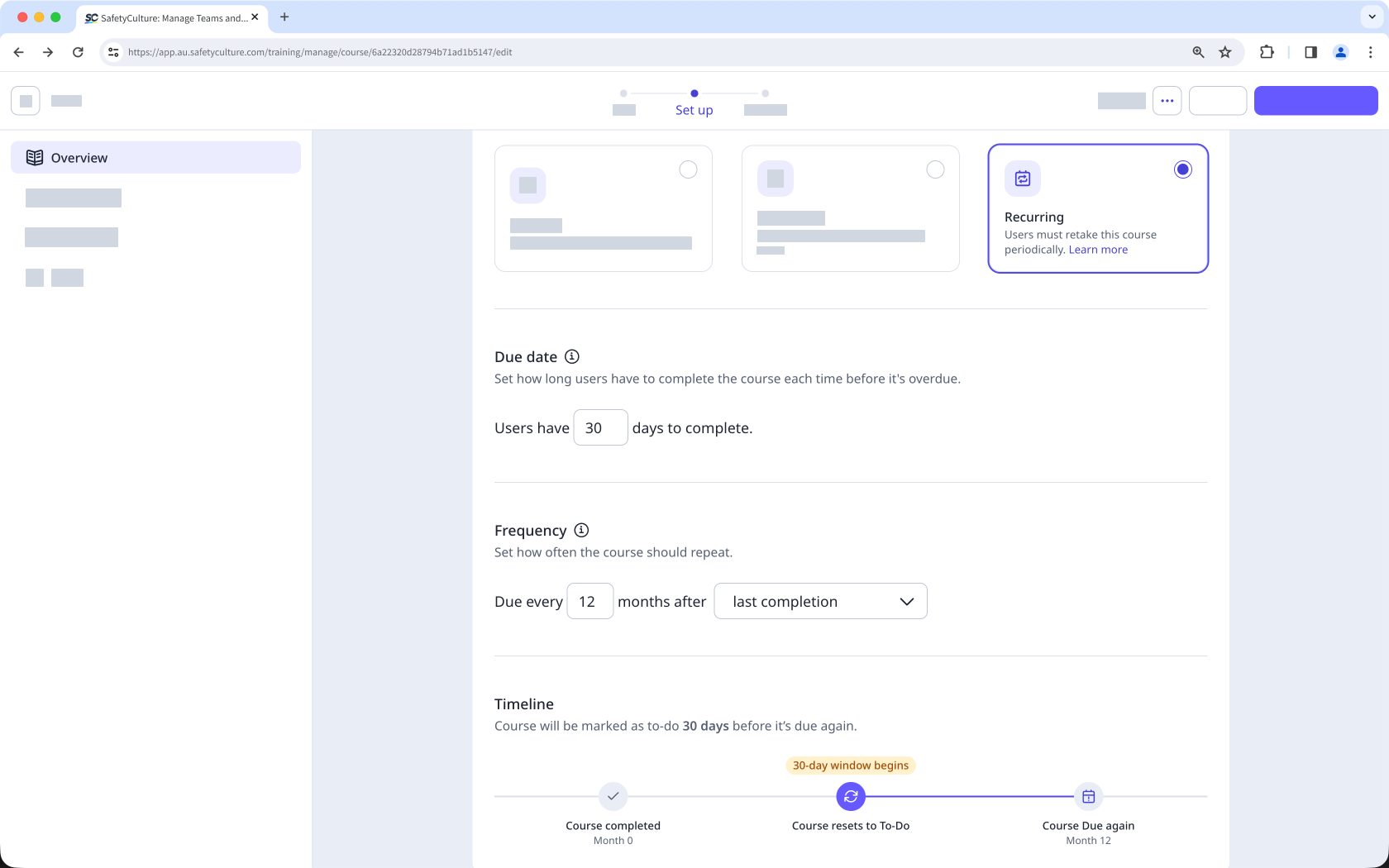Click the third step dot in stepper

pyautogui.click(x=766, y=93)
